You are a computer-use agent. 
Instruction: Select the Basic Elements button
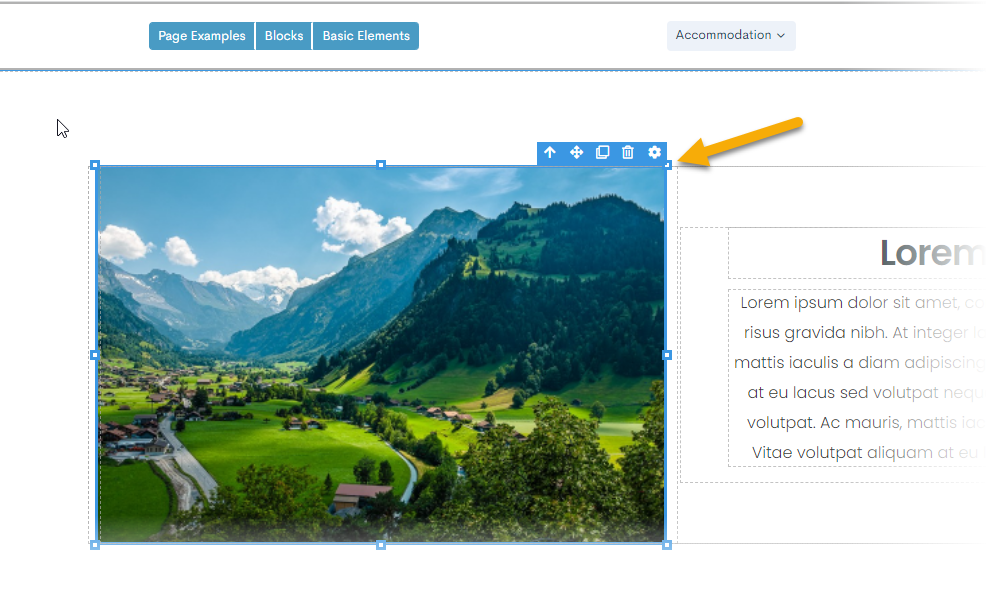(366, 36)
